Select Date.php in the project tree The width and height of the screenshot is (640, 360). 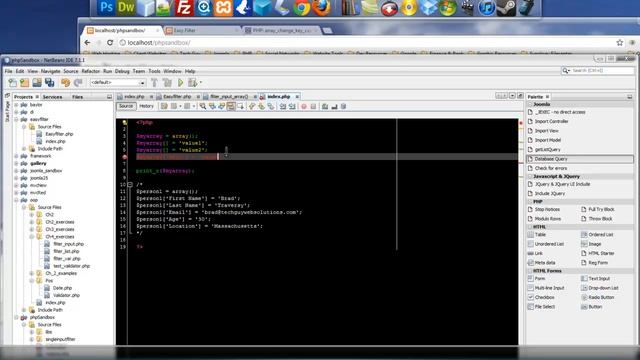point(62,288)
